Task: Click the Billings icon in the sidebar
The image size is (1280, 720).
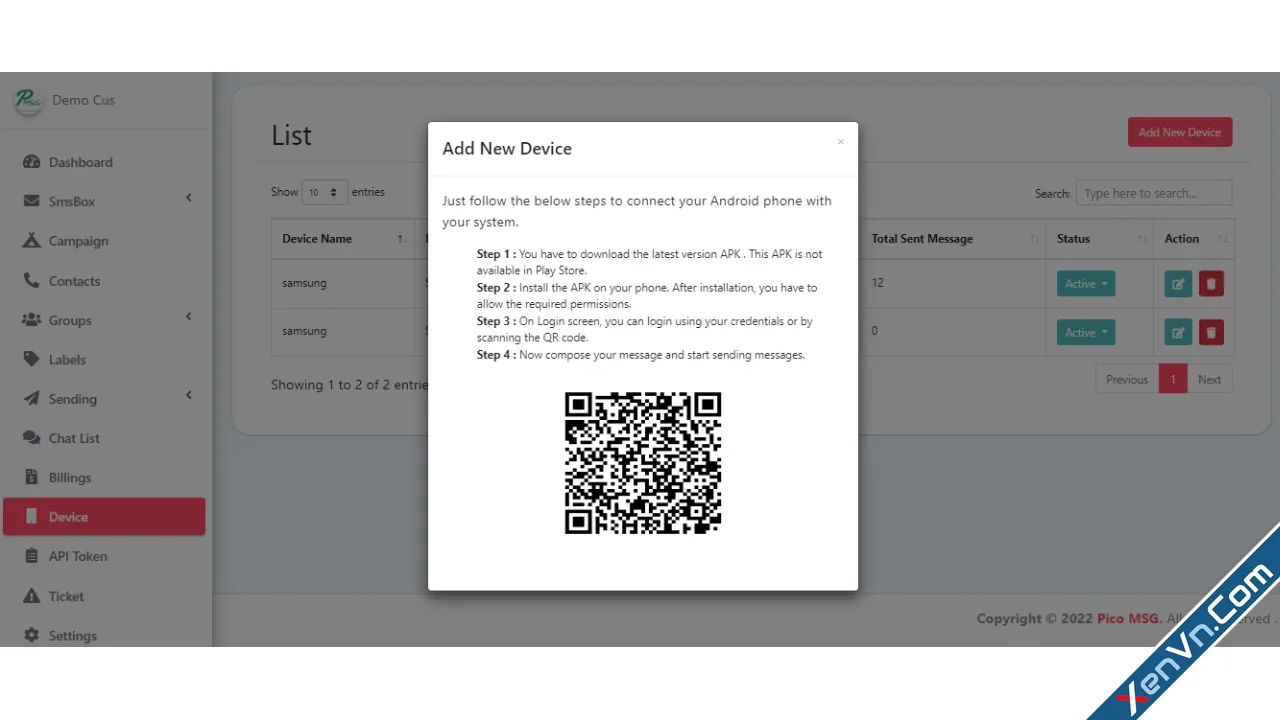Action: point(31,477)
